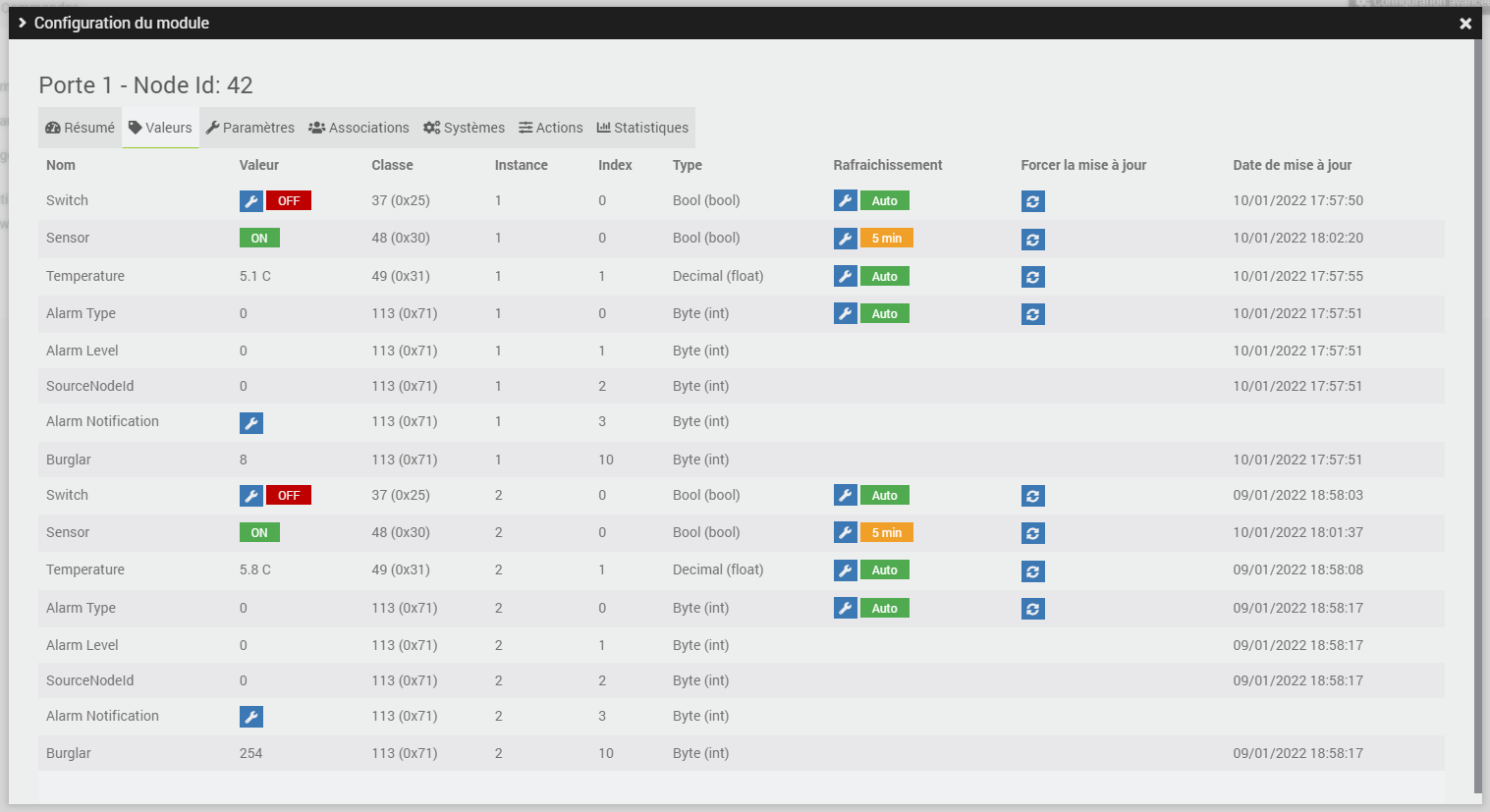Open the Paramètres tab
Screen dimensions: 1490x812
tap(250, 128)
